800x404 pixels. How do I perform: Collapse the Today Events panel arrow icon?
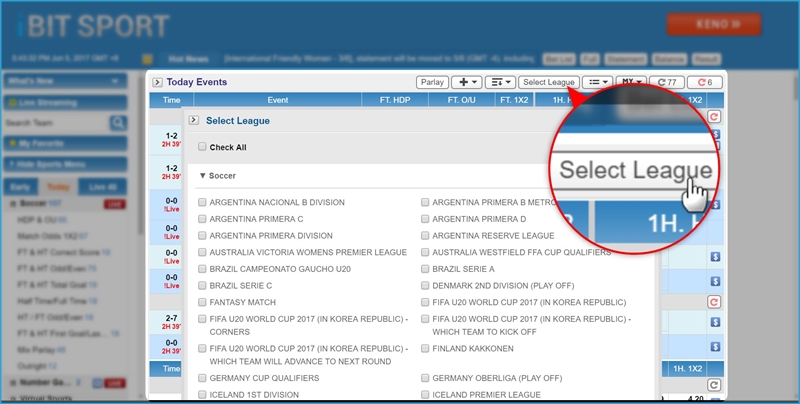158,82
